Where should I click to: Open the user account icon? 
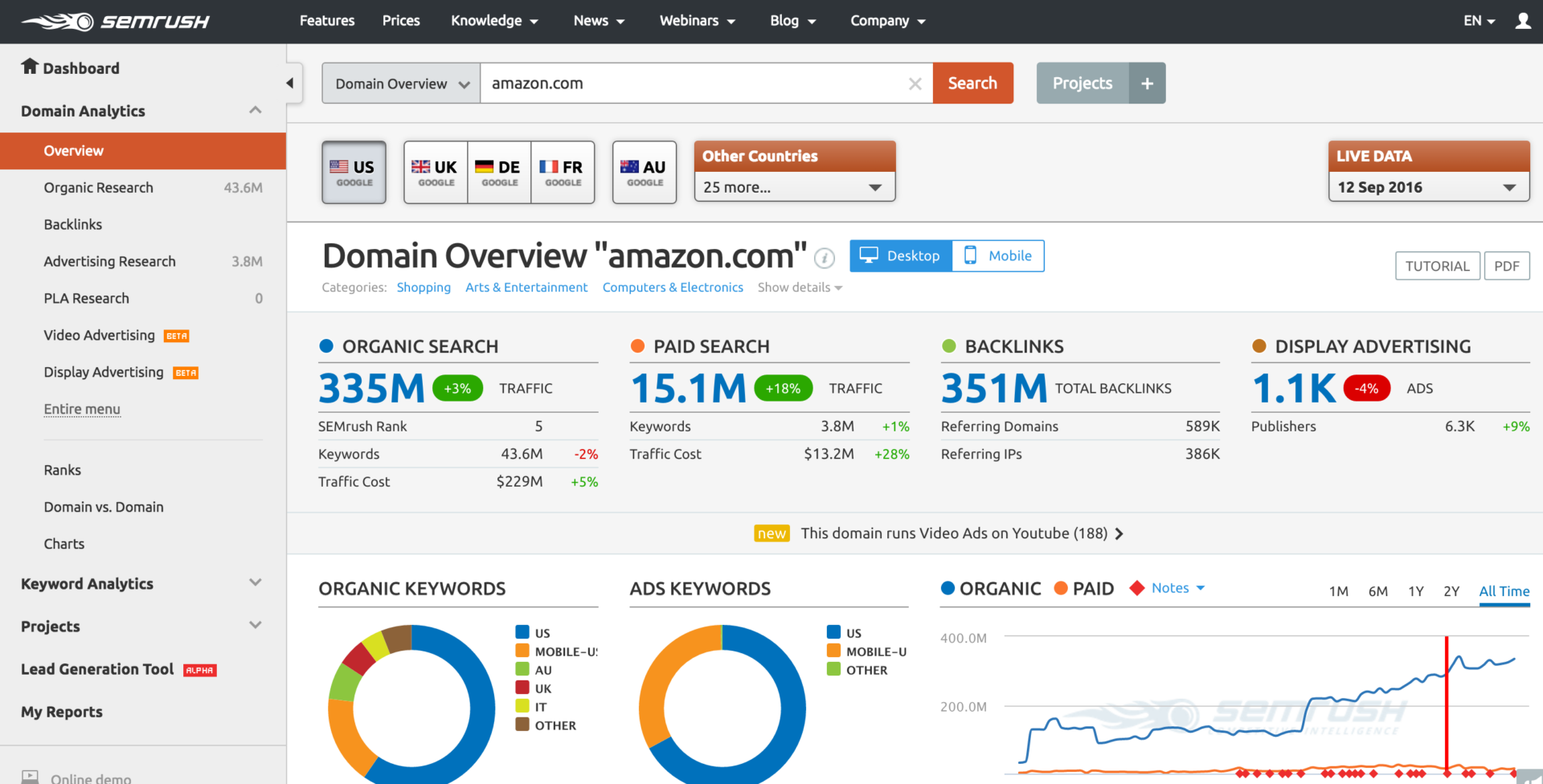click(x=1522, y=21)
